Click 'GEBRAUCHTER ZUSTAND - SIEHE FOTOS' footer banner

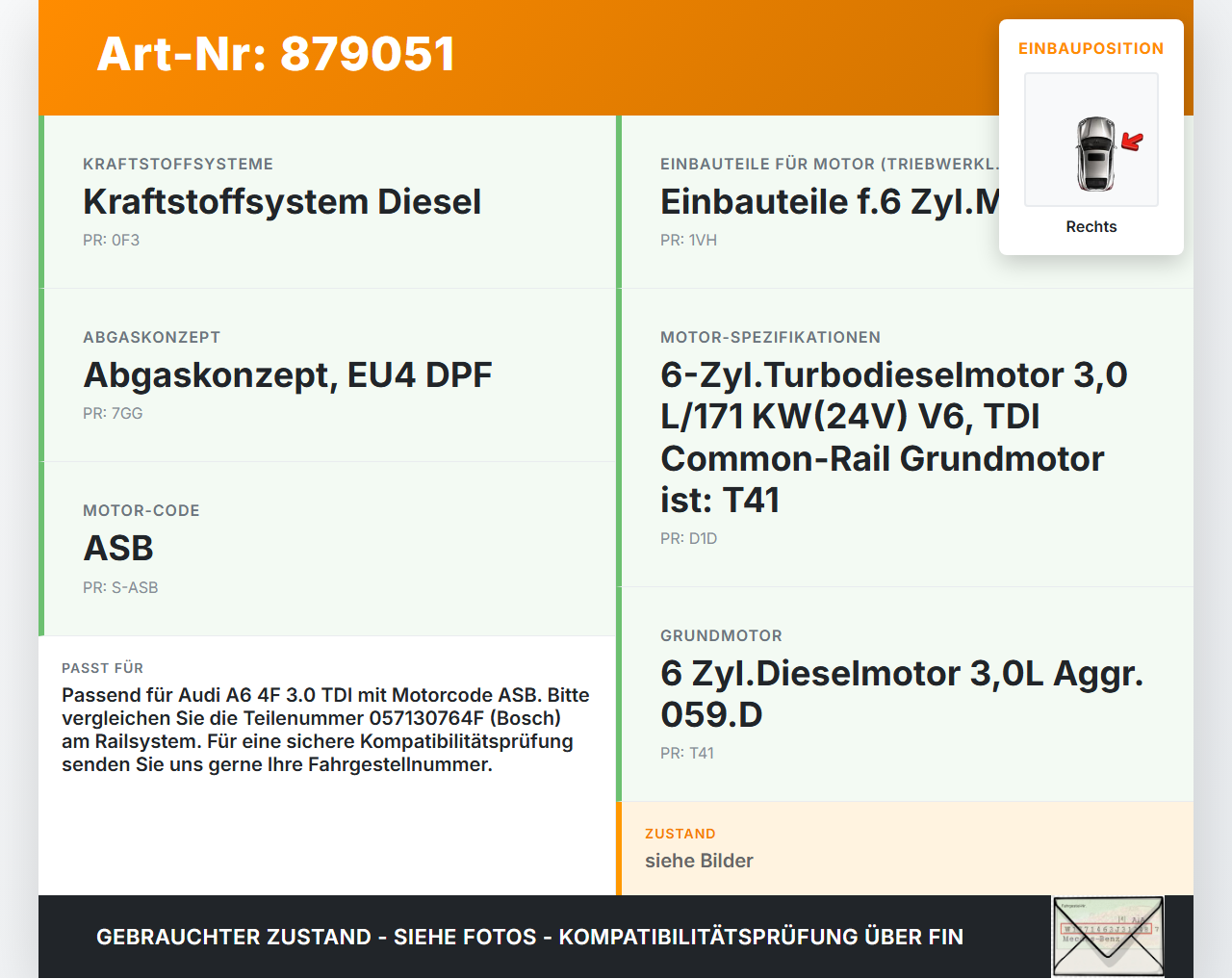coord(529,937)
